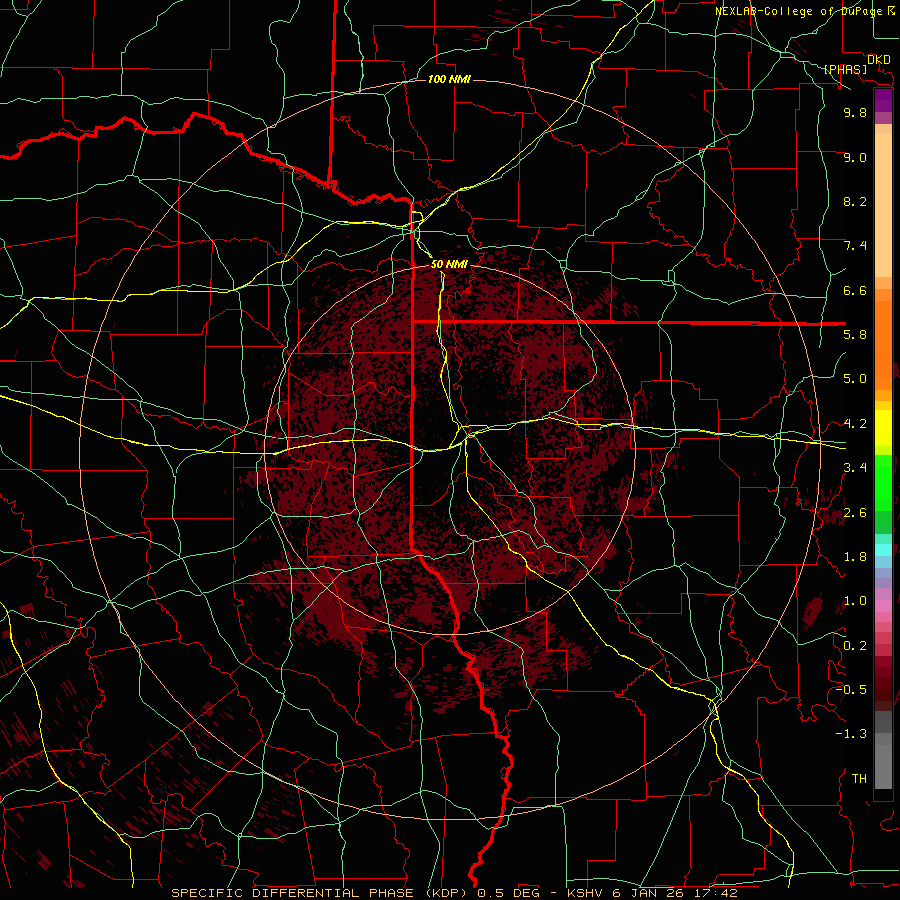Viewport: 900px width, 900px height.
Task: Click the 1.0 legend value
Action: tap(855, 601)
